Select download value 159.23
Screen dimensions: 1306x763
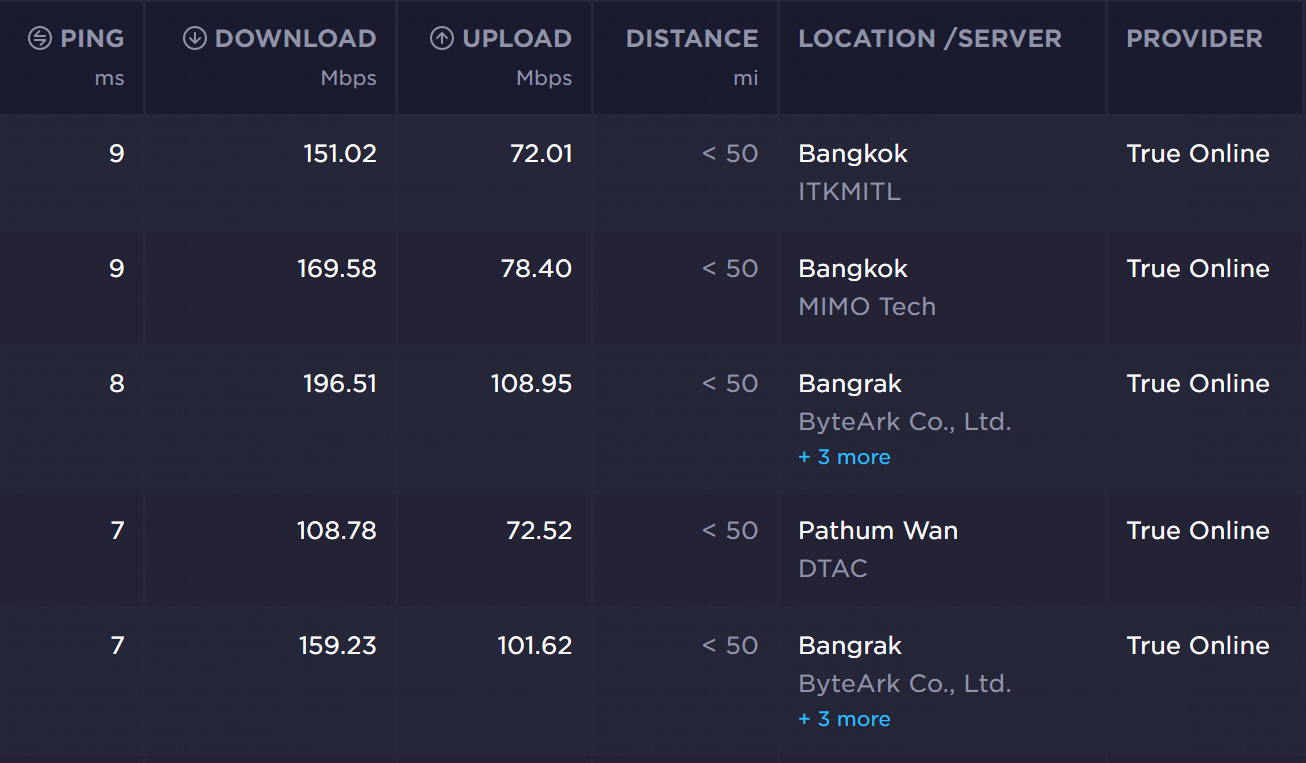pos(338,646)
